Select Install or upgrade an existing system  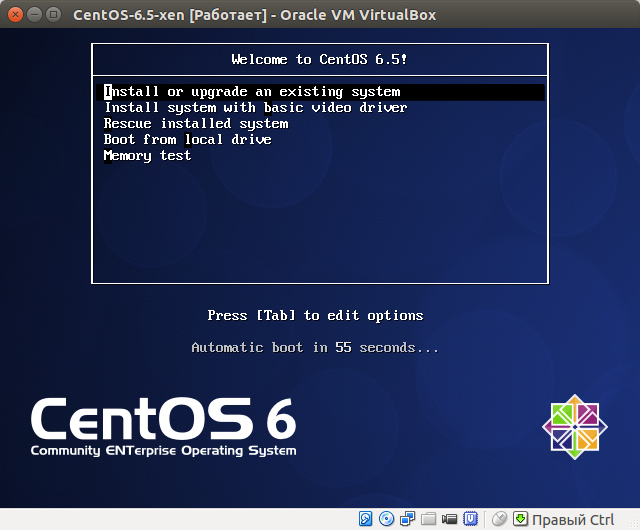(320, 92)
